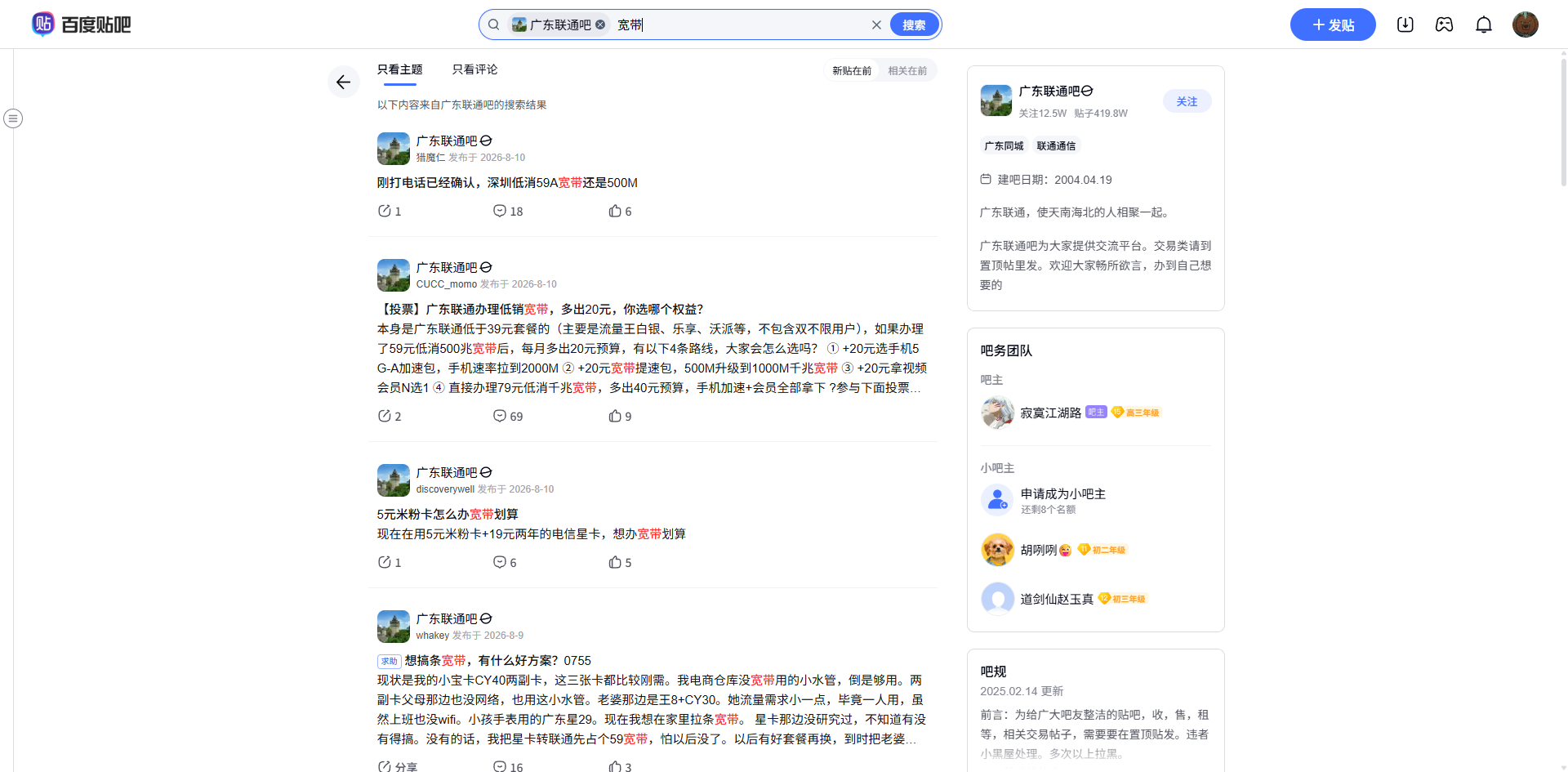1568x772 pixels.
Task: Click the 求助 tag on whakey's post
Action: (x=389, y=662)
